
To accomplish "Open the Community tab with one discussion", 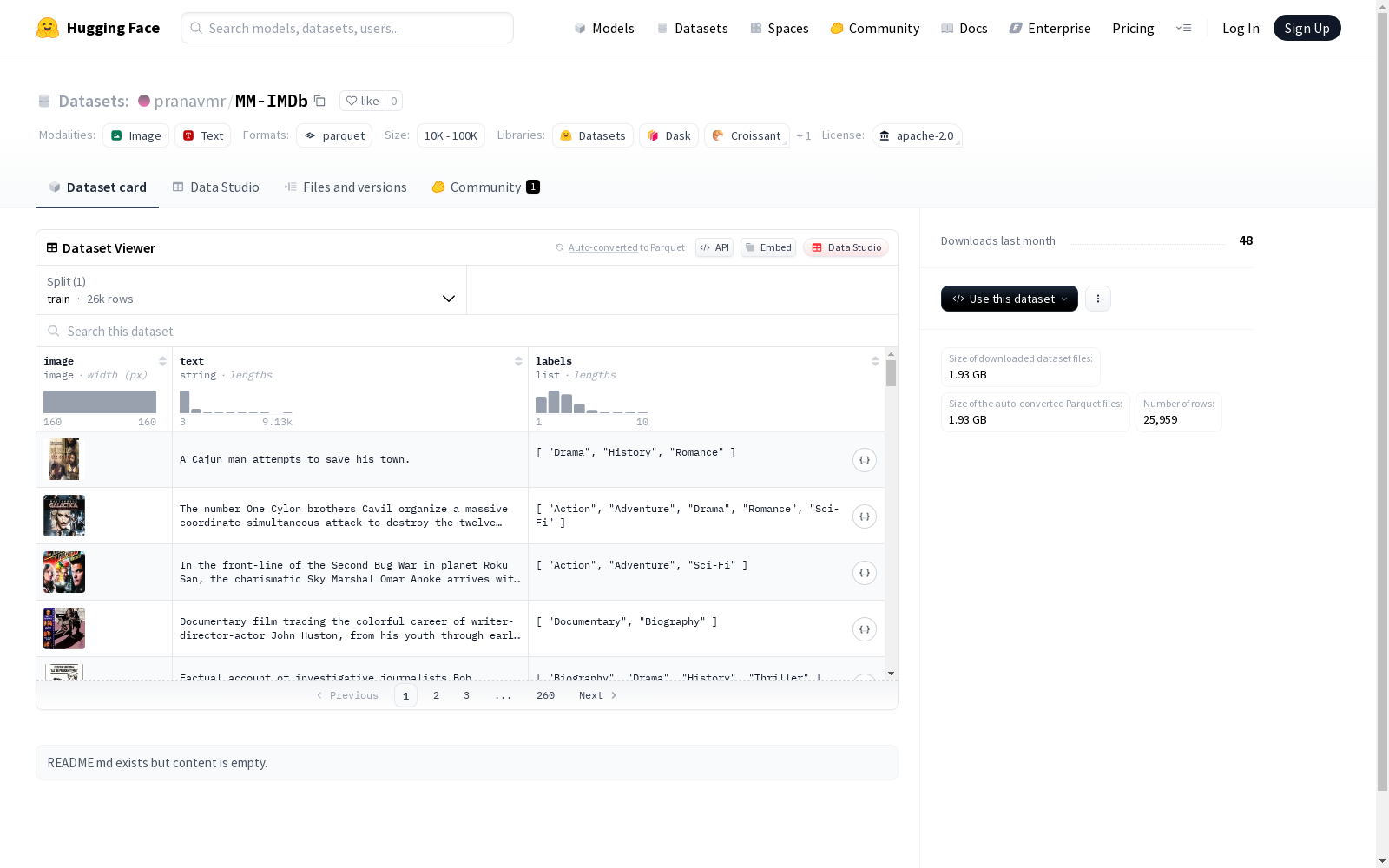I will coord(485,187).
